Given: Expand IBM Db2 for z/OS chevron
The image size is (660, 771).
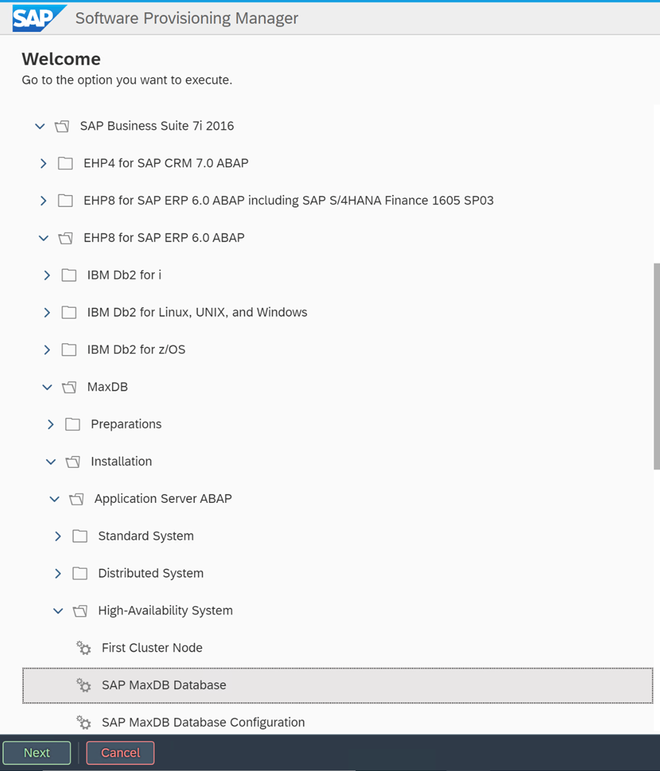Looking at the screenshot, I should point(46,350).
